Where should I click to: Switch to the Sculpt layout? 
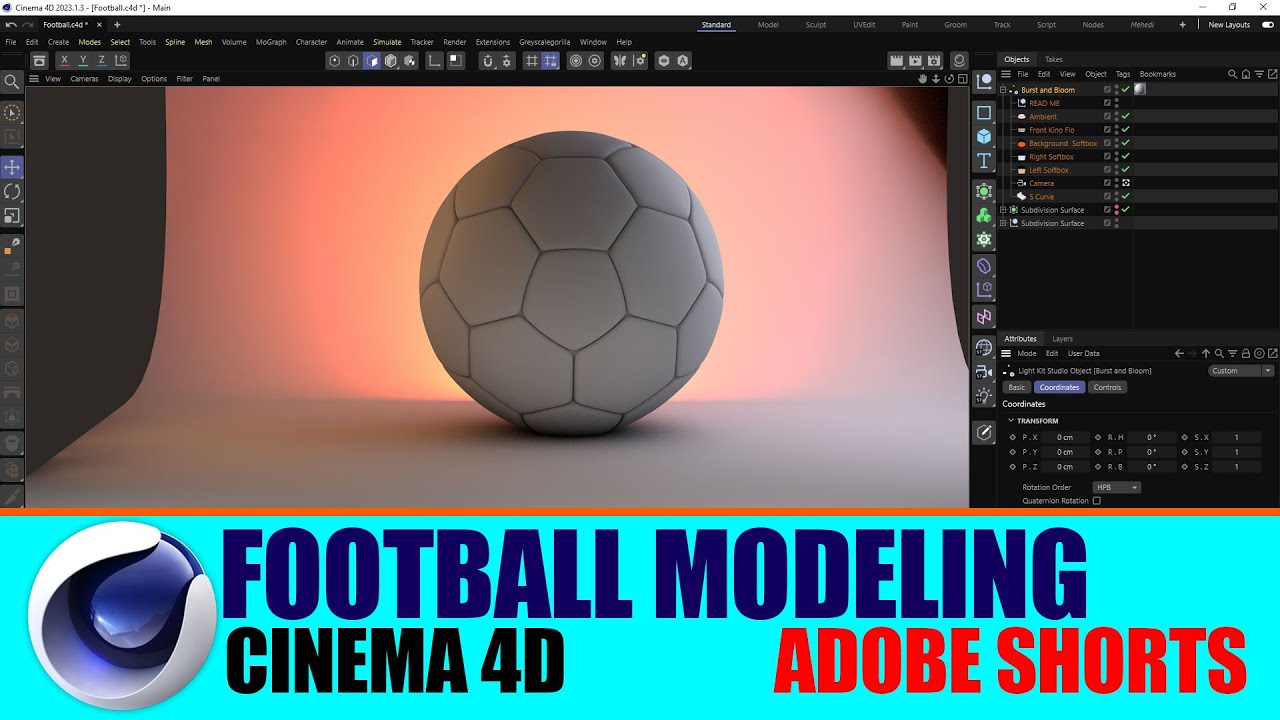pyautogui.click(x=816, y=25)
